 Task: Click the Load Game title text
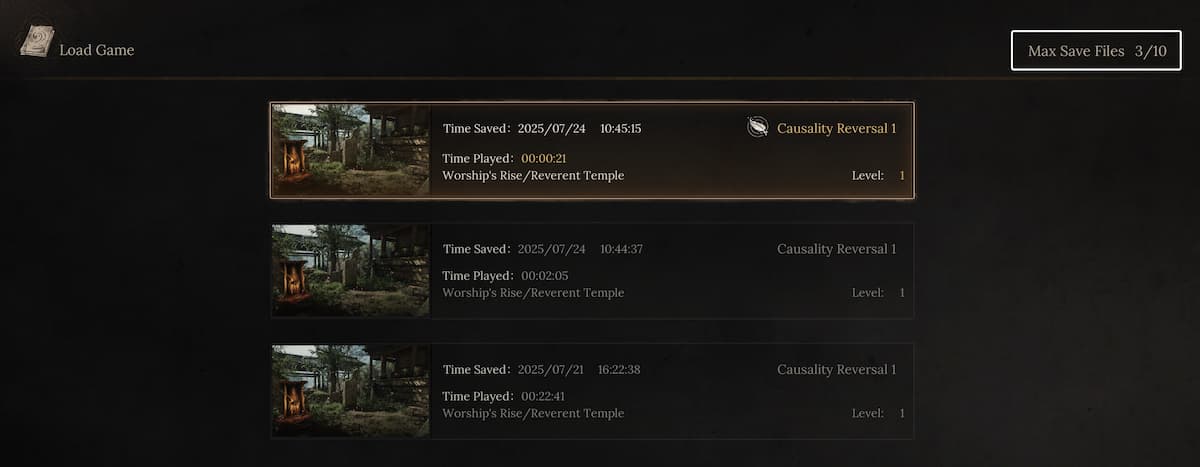[x=96, y=50]
